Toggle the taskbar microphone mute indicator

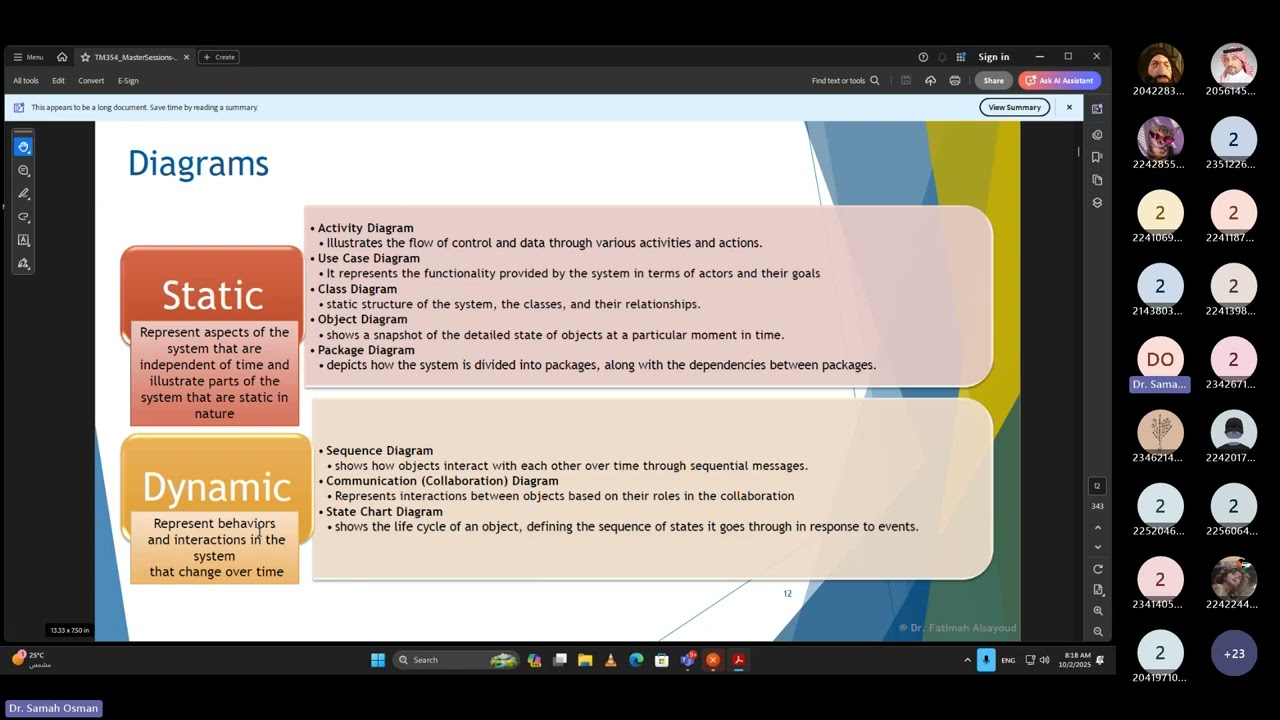click(x=986, y=660)
